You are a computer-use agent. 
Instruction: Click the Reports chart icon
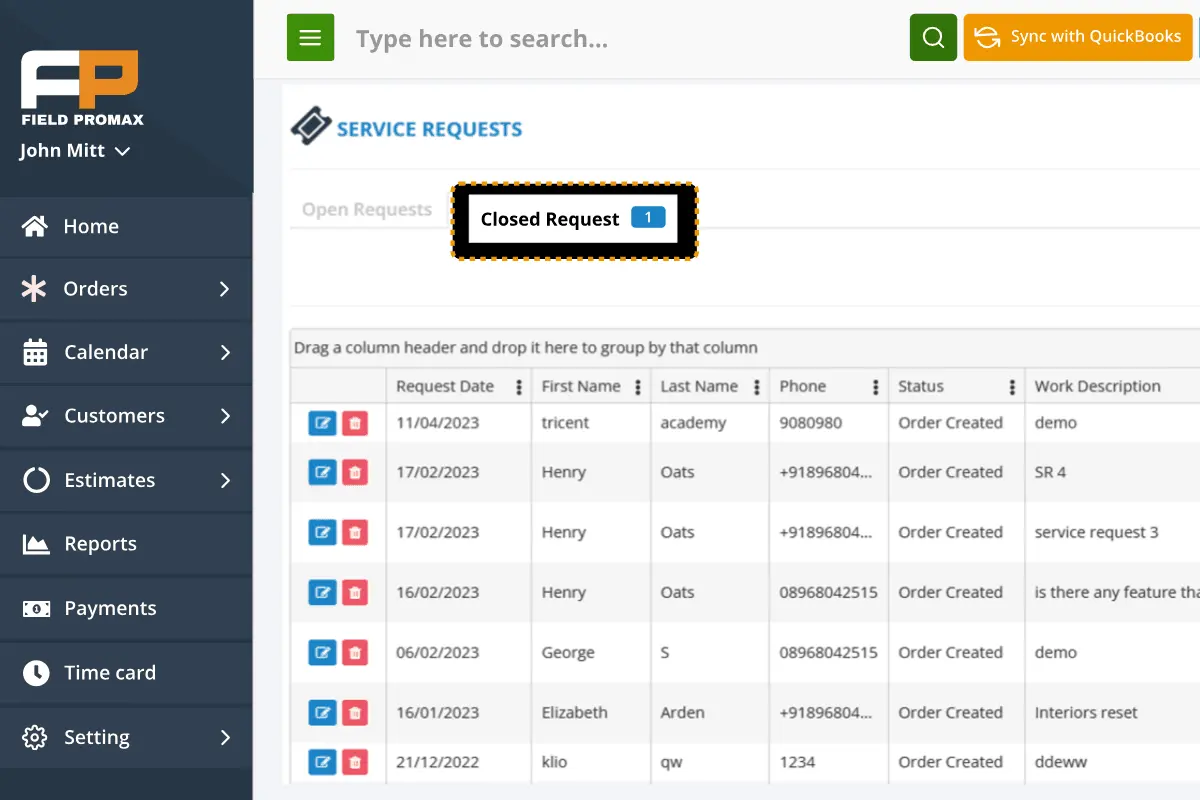tap(36, 544)
